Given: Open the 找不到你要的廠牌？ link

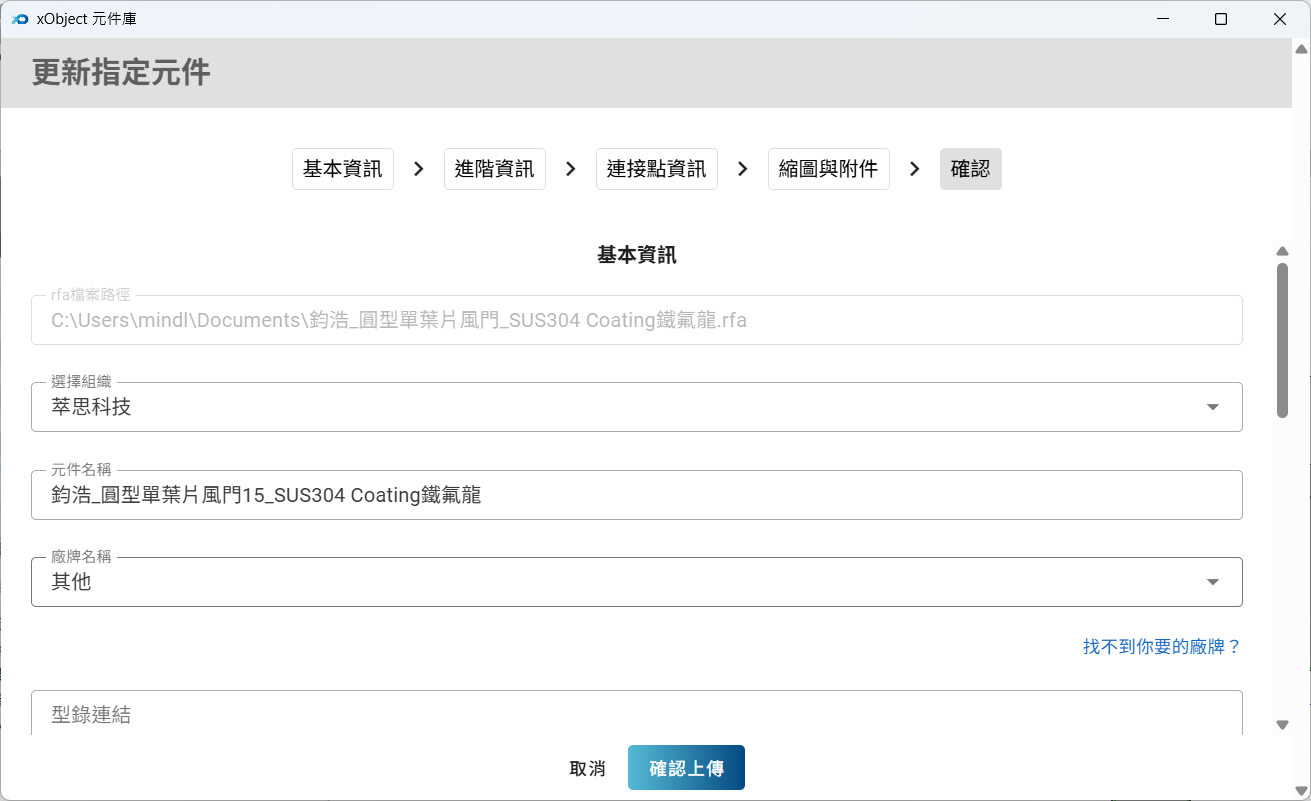Looking at the screenshot, I should pos(1162,647).
